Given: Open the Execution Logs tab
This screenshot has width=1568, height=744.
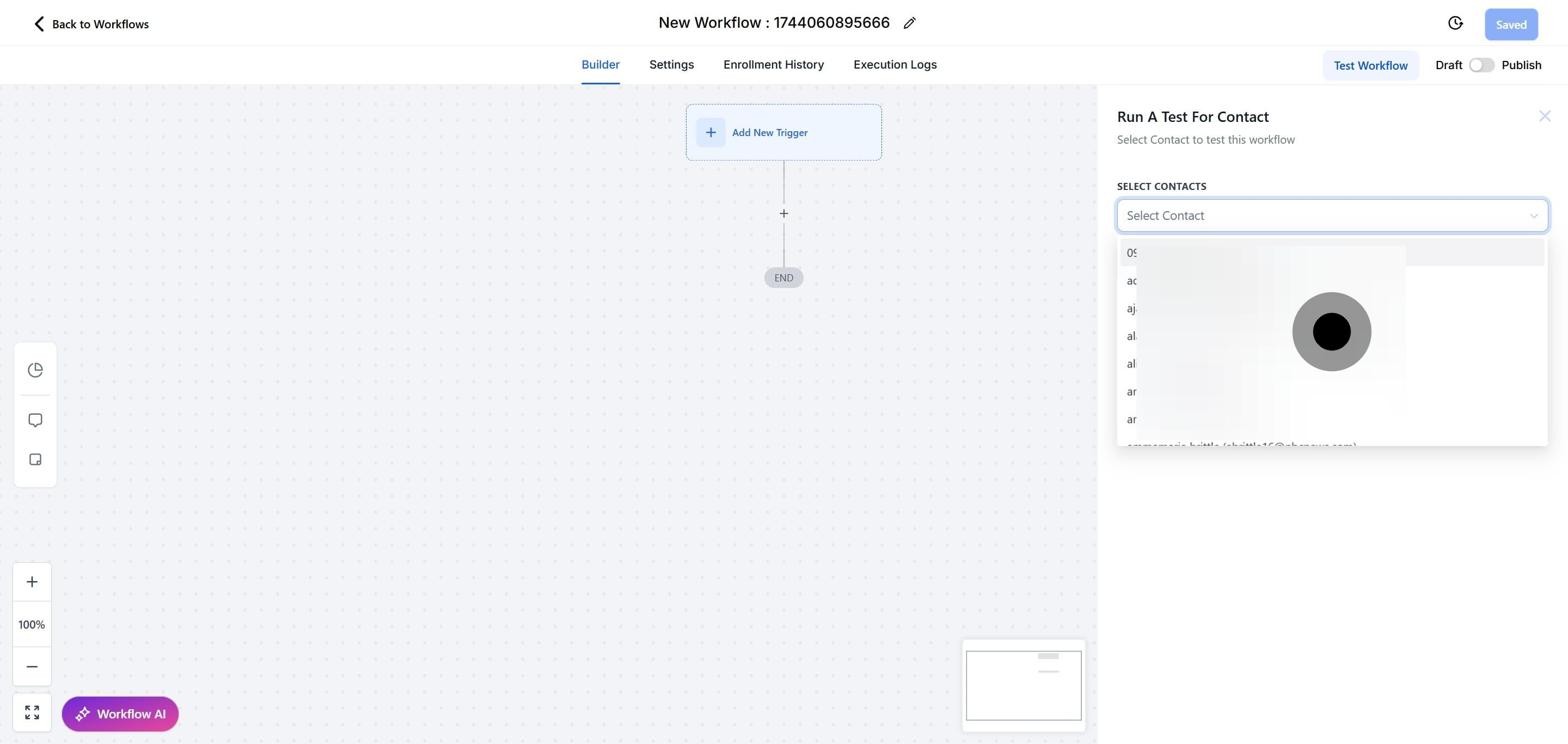Looking at the screenshot, I should click(x=894, y=64).
